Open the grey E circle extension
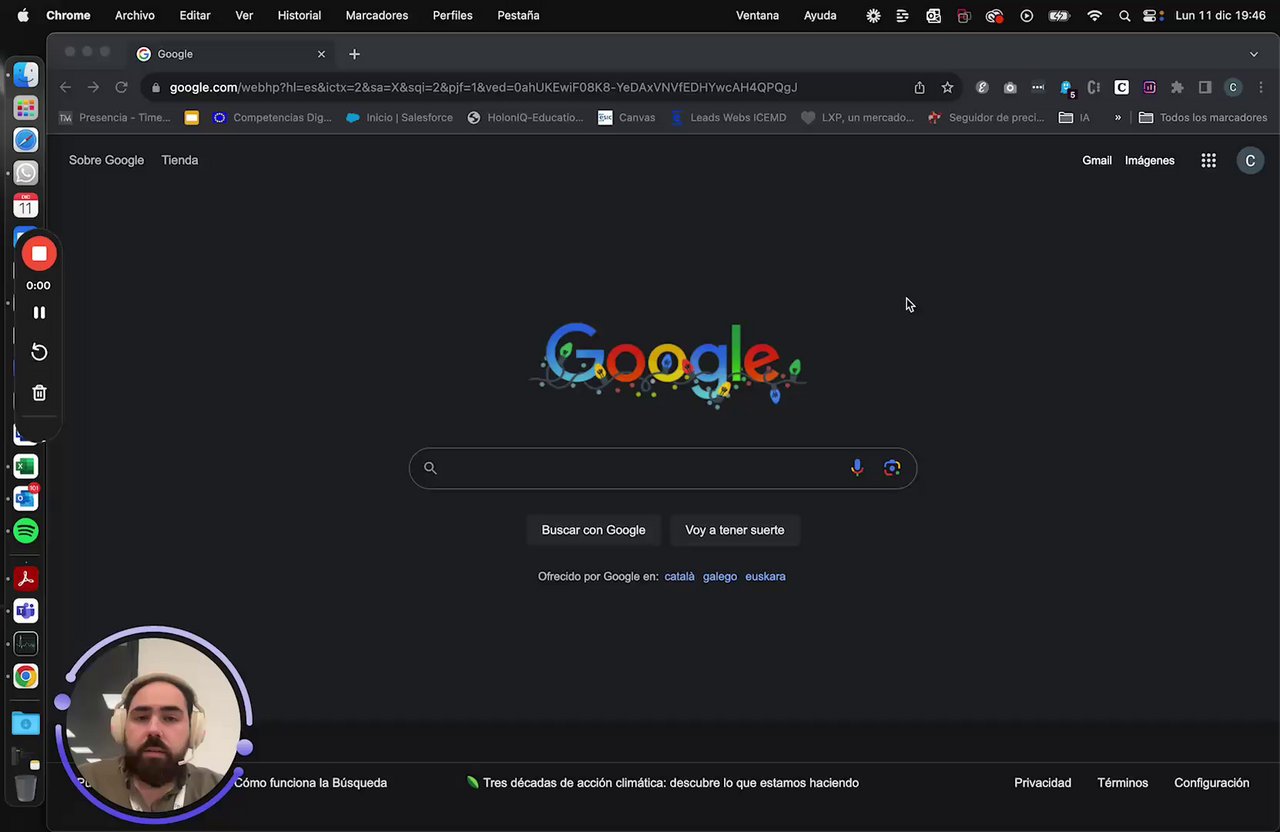Viewport: 1280px width, 832px height. [x=982, y=87]
